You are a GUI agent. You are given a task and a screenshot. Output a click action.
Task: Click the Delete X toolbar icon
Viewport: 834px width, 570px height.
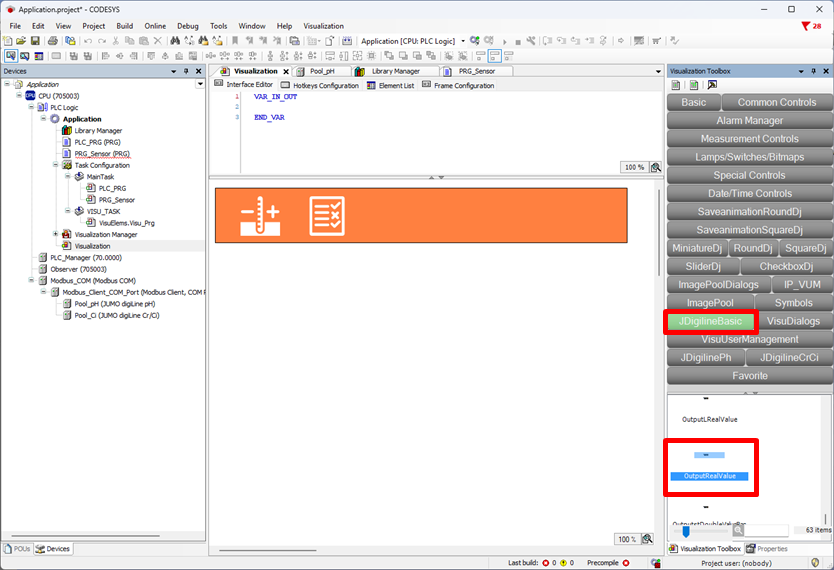tap(158, 41)
